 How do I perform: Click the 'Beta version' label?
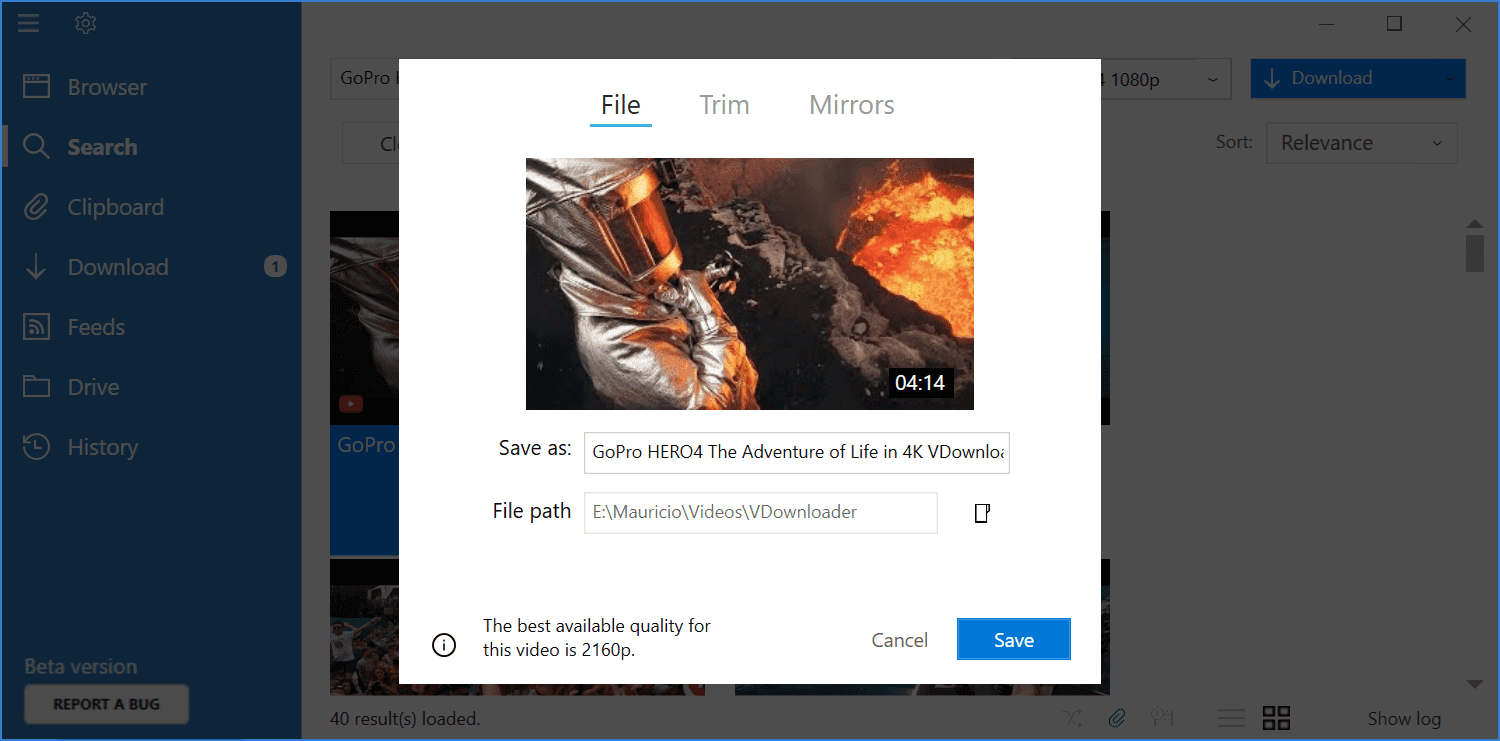click(x=81, y=666)
